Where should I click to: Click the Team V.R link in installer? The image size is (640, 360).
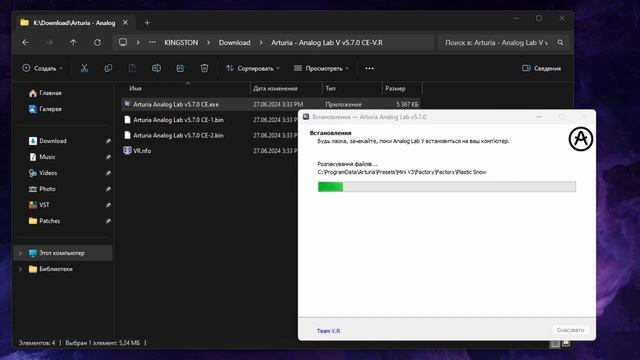(x=329, y=331)
